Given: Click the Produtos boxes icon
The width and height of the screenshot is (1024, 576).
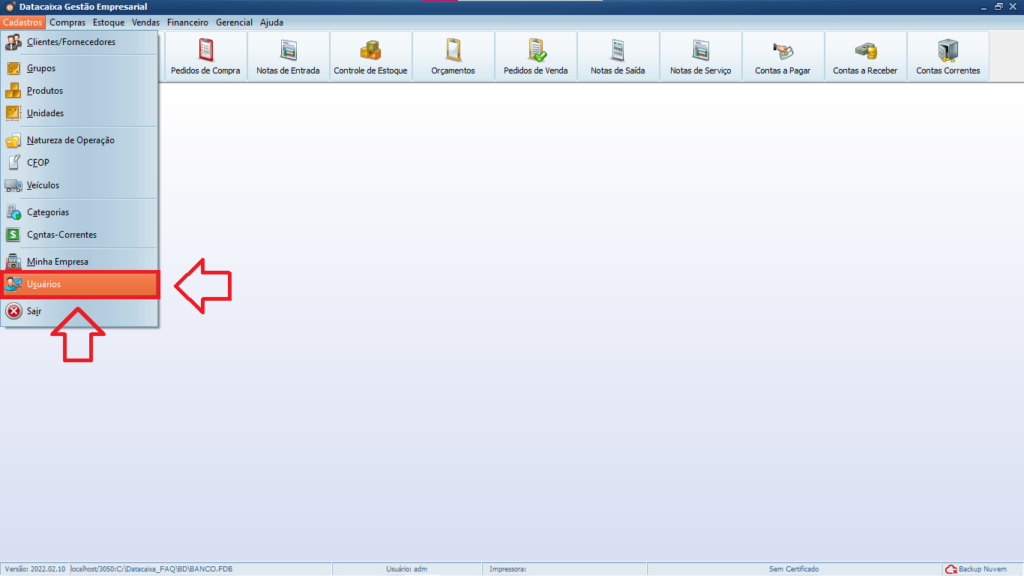Looking at the screenshot, I should (13, 90).
